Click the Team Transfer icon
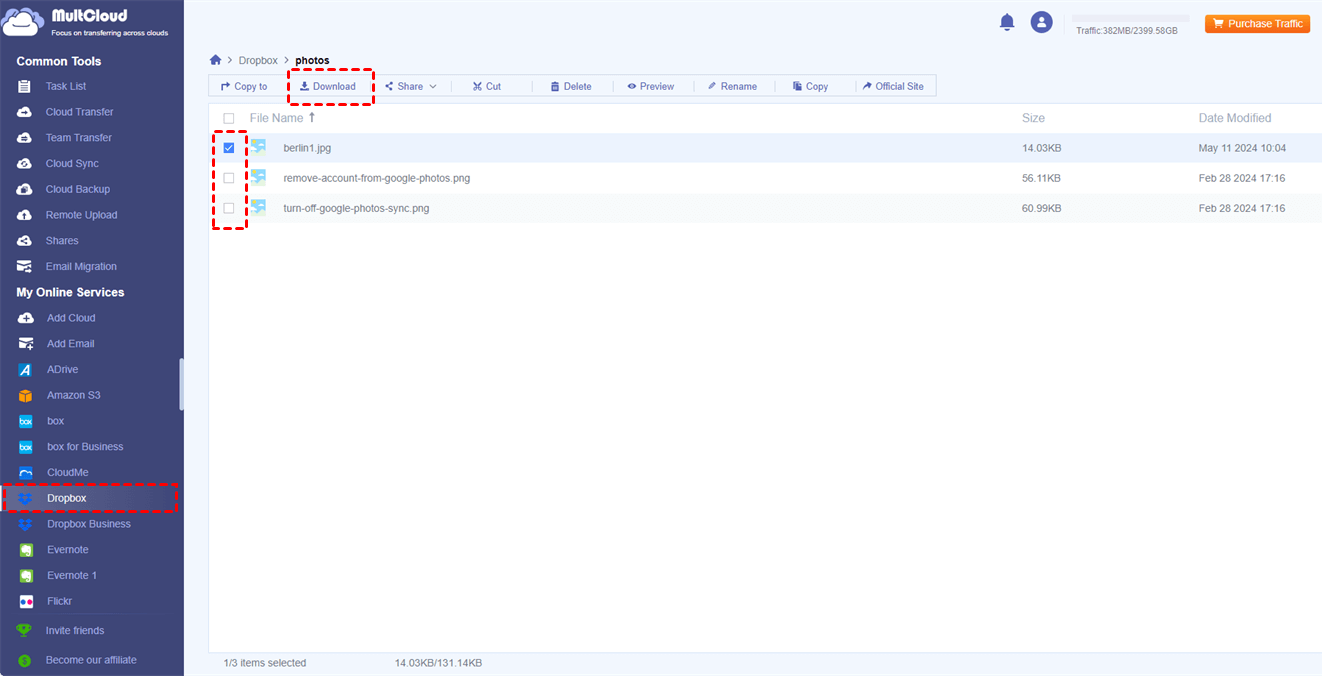This screenshot has width=1322, height=676. pos(25,138)
